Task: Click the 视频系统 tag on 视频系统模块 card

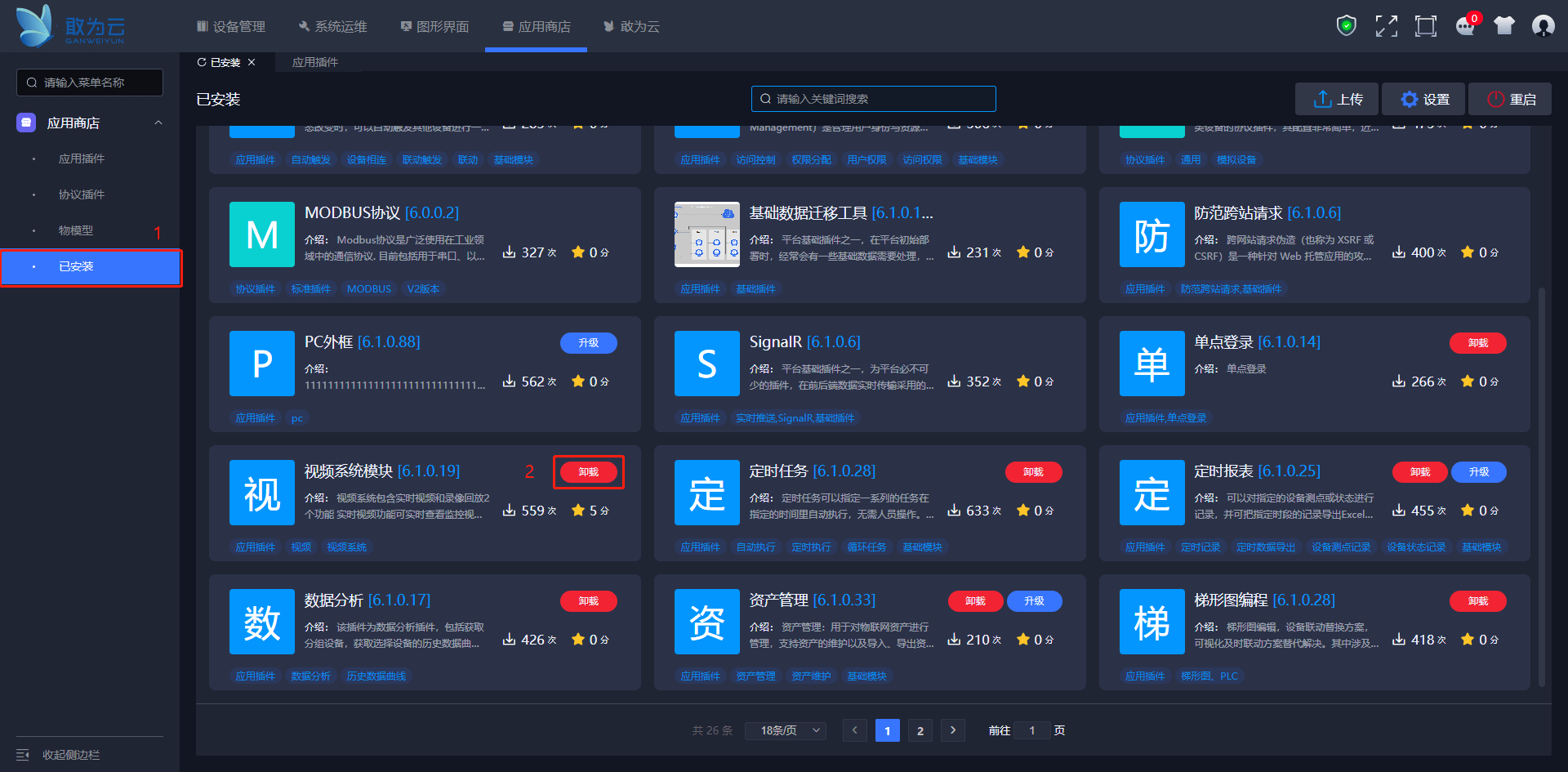Action: point(347,547)
